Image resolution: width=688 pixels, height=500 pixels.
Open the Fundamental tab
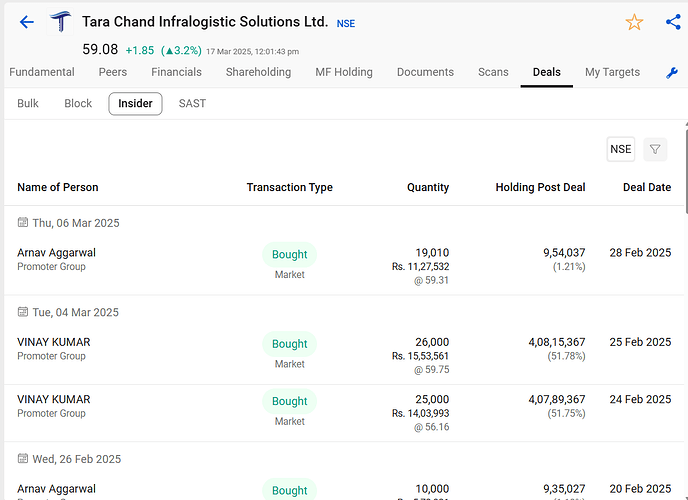click(x=42, y=72)
